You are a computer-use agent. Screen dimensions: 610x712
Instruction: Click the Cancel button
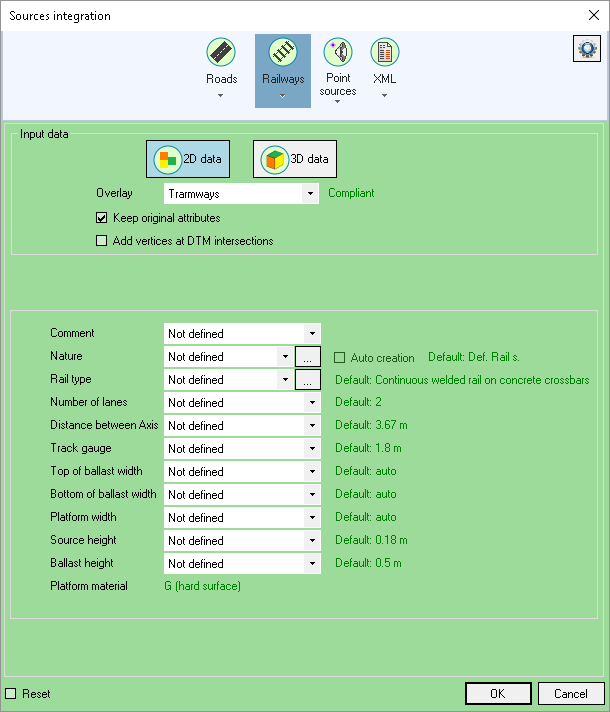point(571,694)
